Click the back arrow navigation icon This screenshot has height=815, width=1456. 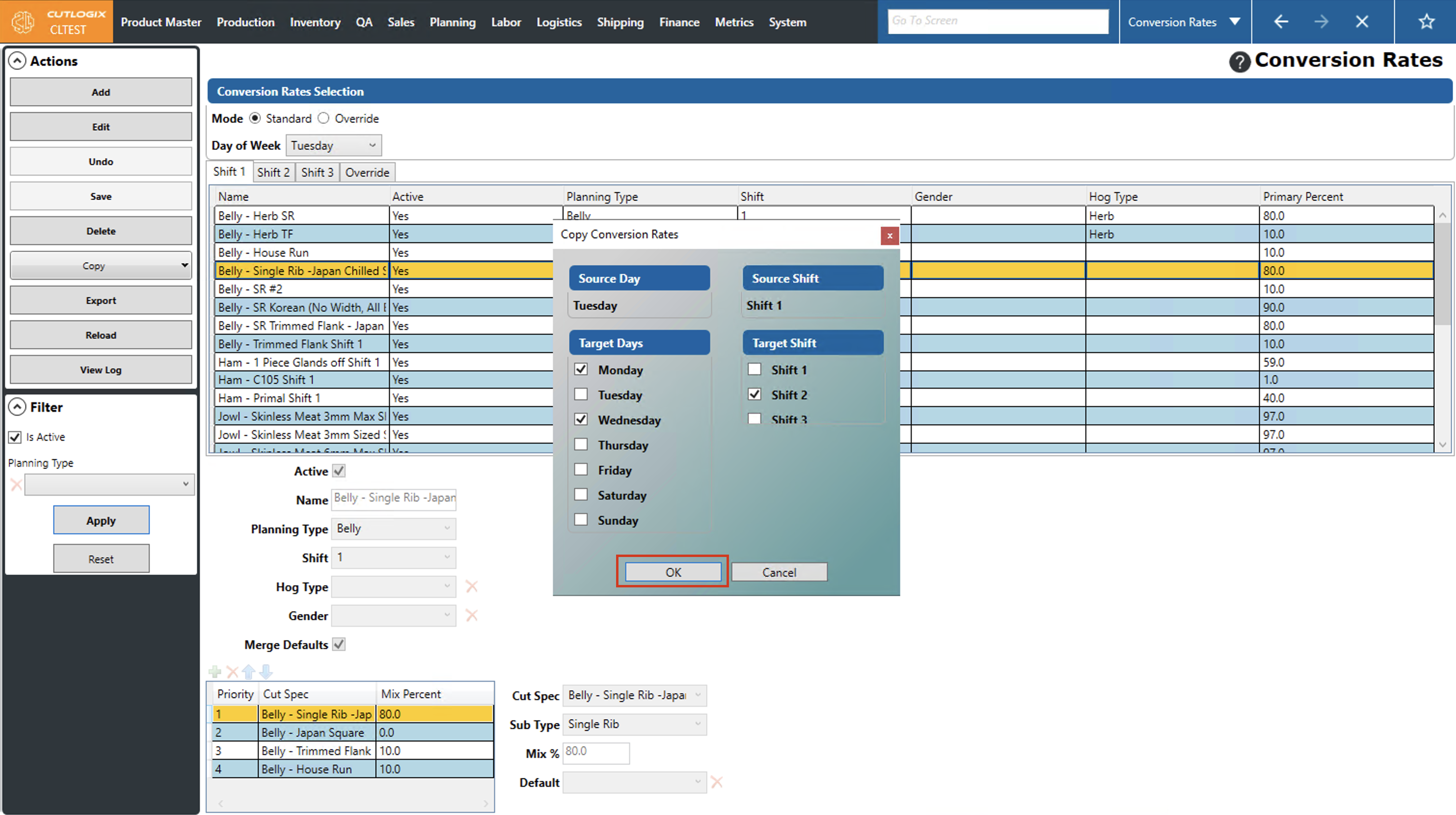point(1281,22)
